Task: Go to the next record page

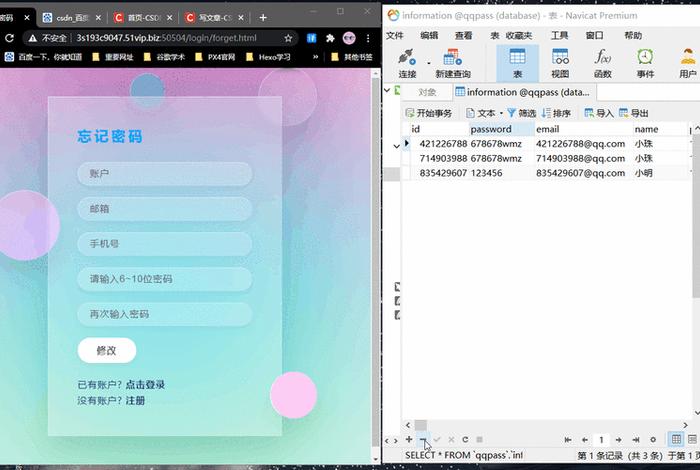Action: (x=619, y=440)
